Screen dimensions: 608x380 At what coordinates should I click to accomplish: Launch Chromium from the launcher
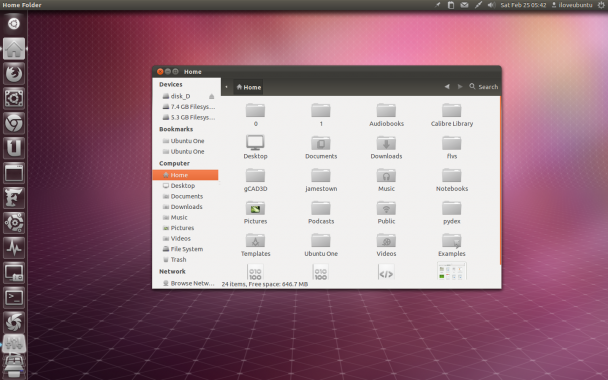14,123
